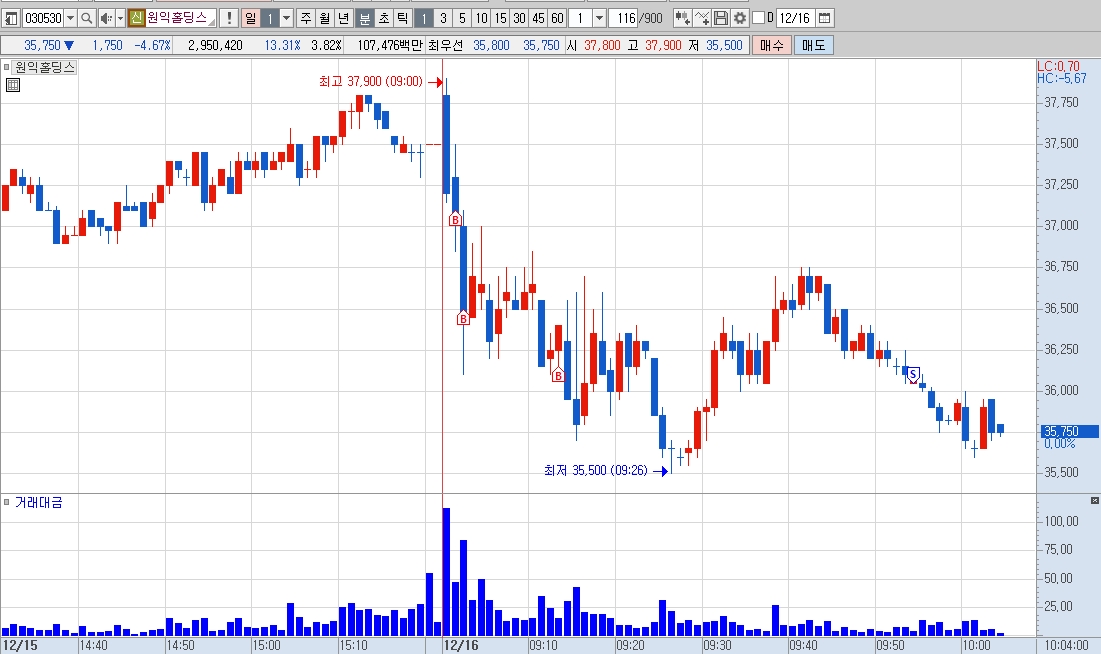1101x654 pixels.
Task: Switch to the 주 weekly period tab
Action: click(x=306, y=18)
